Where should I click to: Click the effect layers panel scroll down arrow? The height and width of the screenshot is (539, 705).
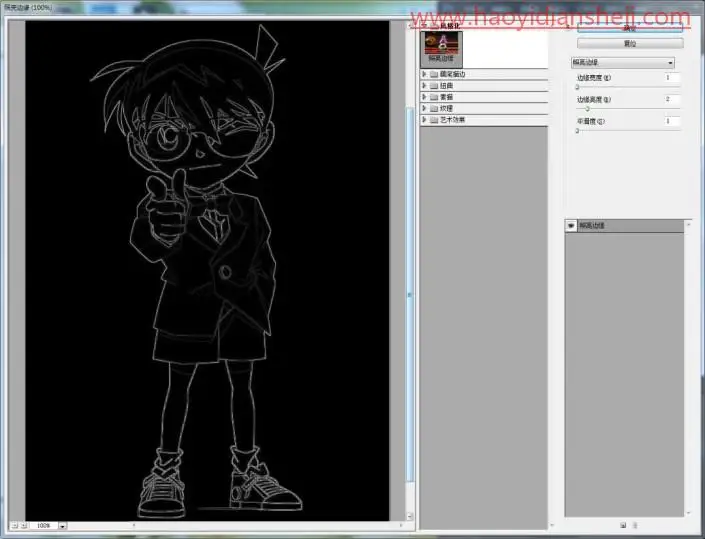click(x=688, y=513)
